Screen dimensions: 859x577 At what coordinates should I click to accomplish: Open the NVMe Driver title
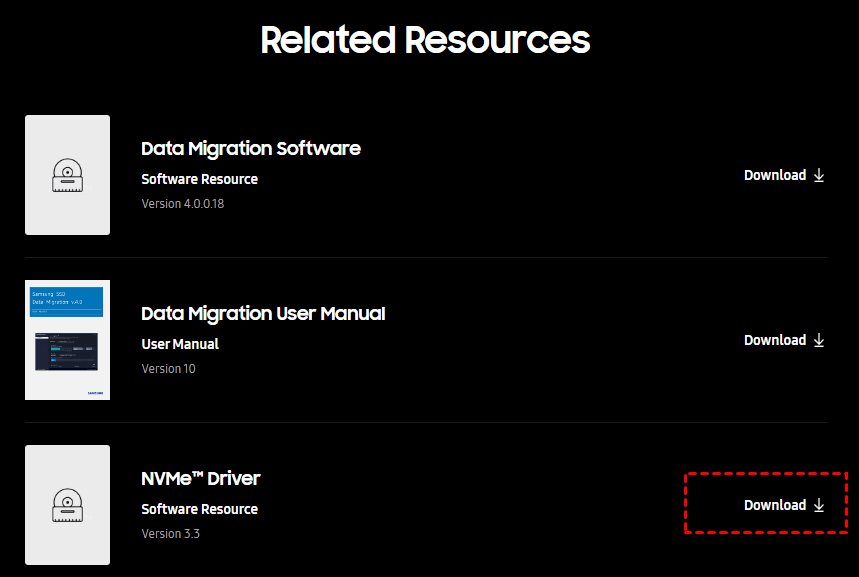[x=201, y=478]
